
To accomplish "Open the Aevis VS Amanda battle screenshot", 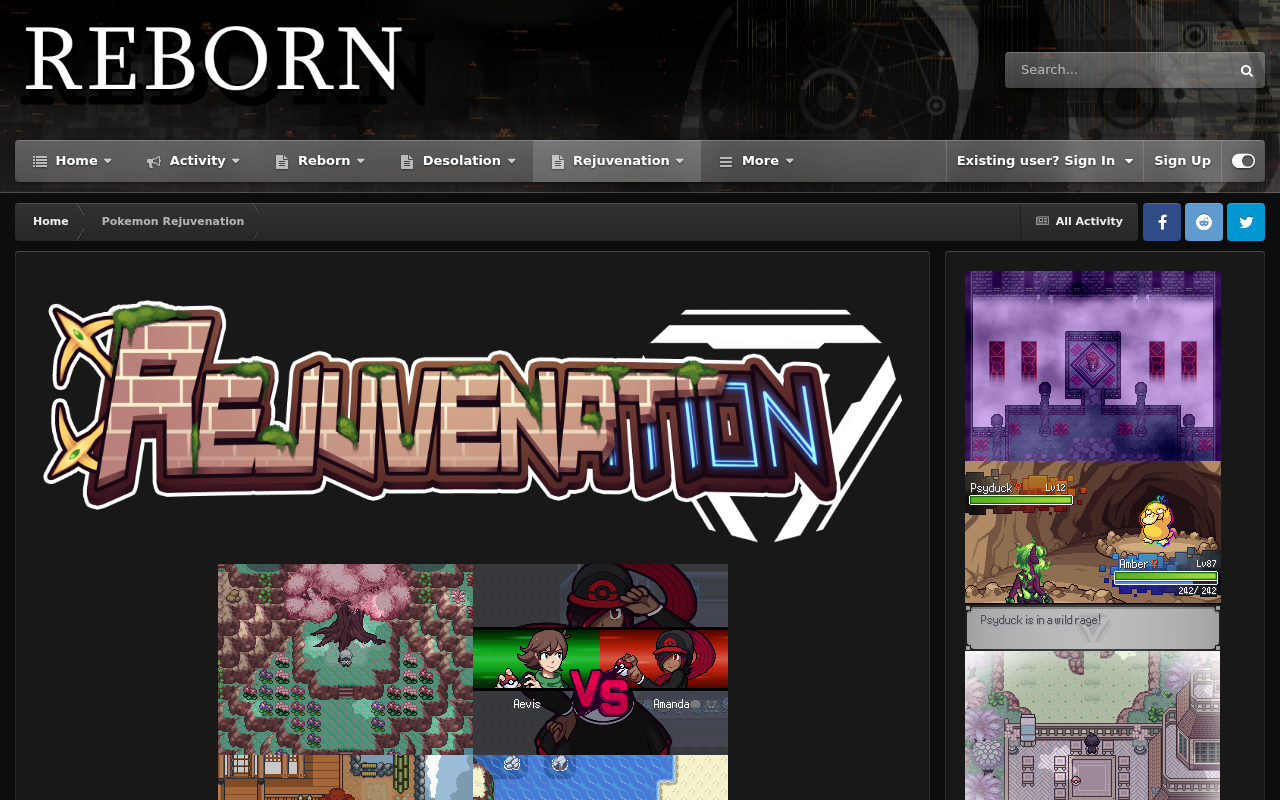I will (x=600, y=659).
